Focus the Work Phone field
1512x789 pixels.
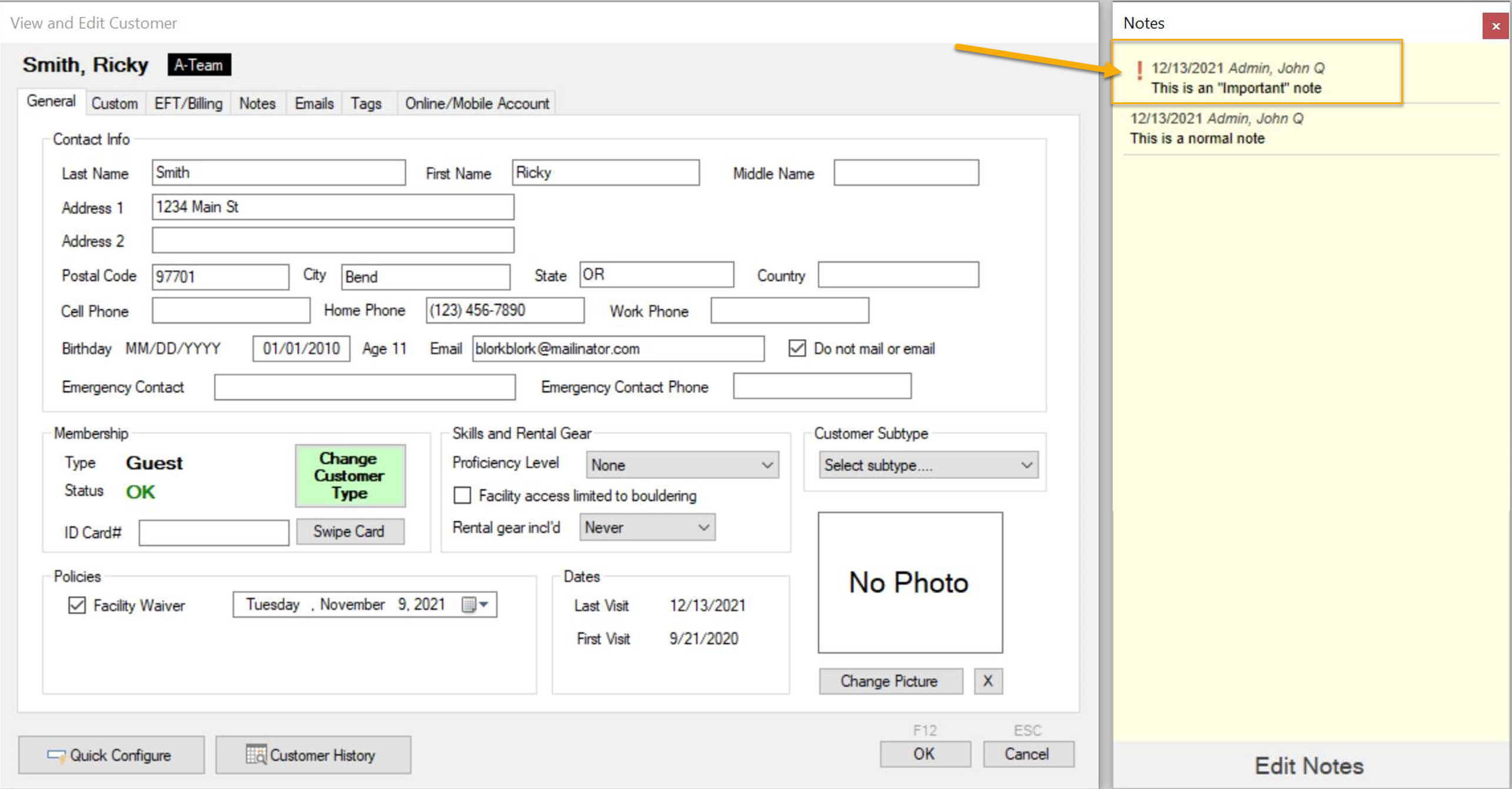tap(789, 310)
